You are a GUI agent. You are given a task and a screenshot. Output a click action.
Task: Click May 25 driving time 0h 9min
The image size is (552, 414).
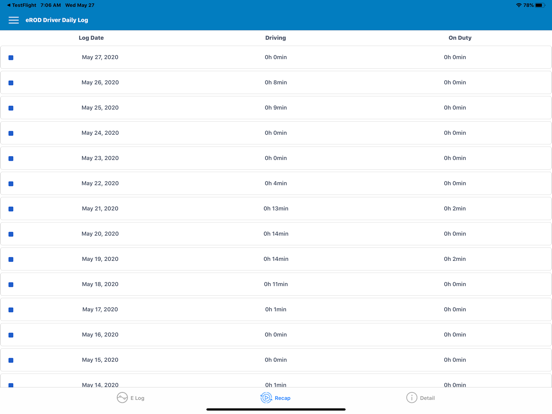click(276, 107)
